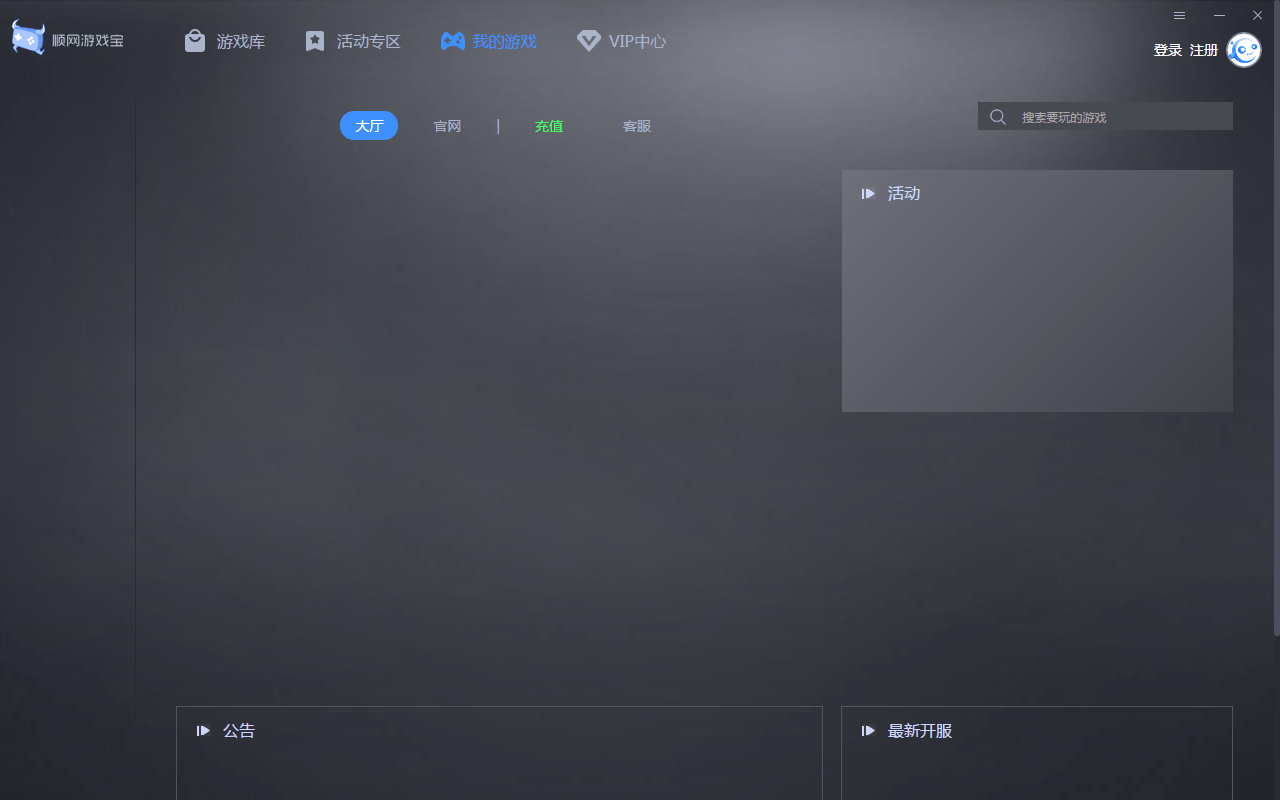
Task: Click the 注册 registration link
Action: [1203, 49]
